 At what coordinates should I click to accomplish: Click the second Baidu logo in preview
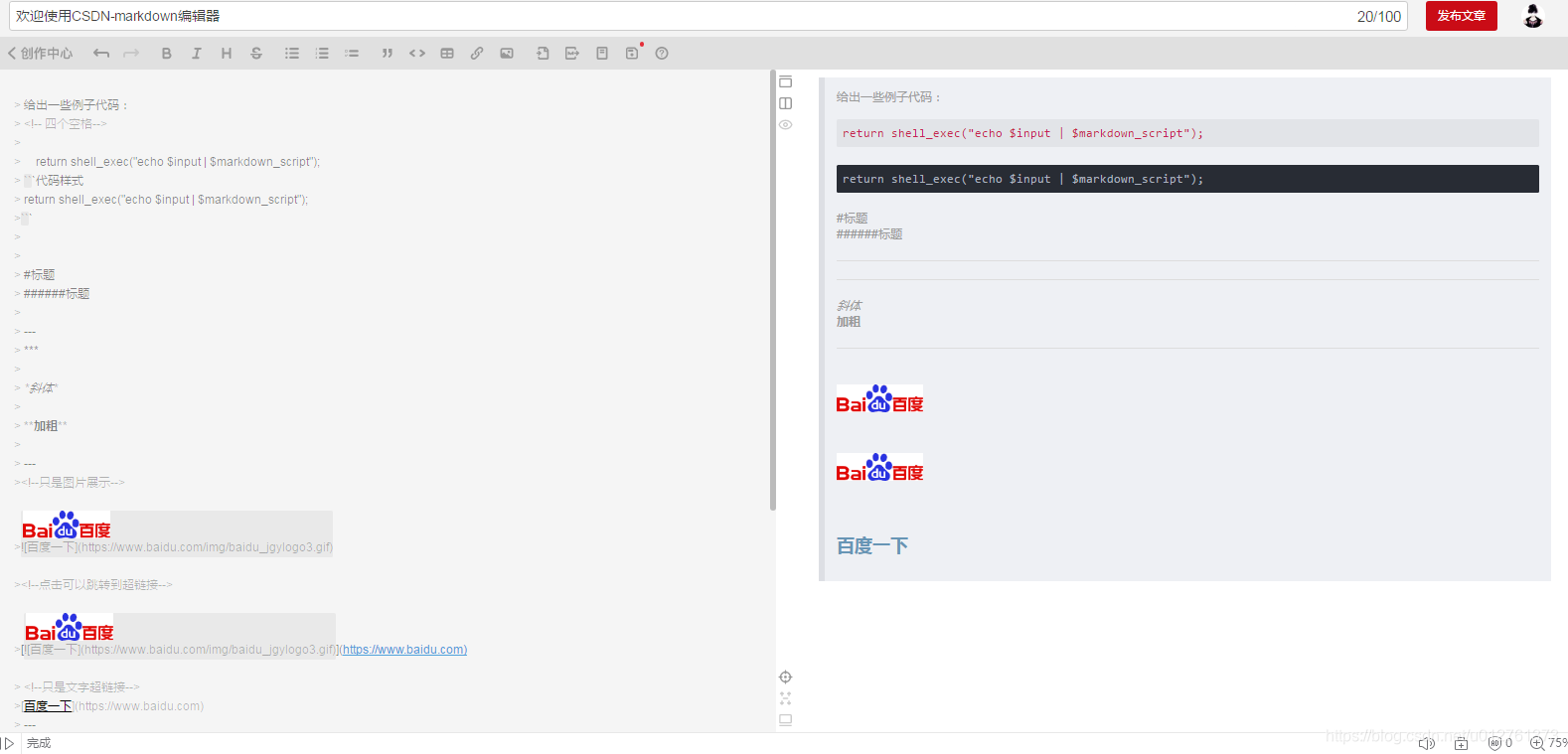point(879,468)
